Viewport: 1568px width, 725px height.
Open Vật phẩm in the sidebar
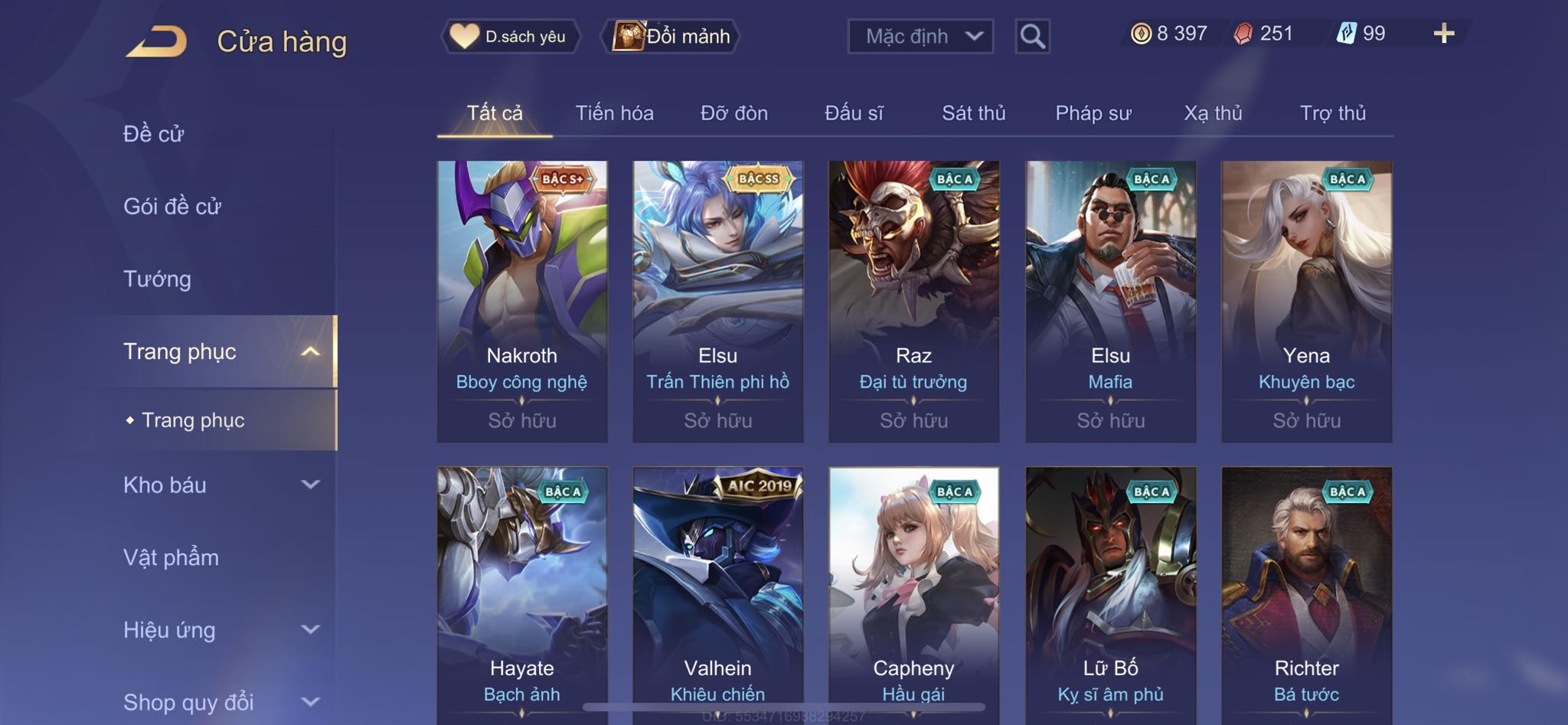coord(171,557)
